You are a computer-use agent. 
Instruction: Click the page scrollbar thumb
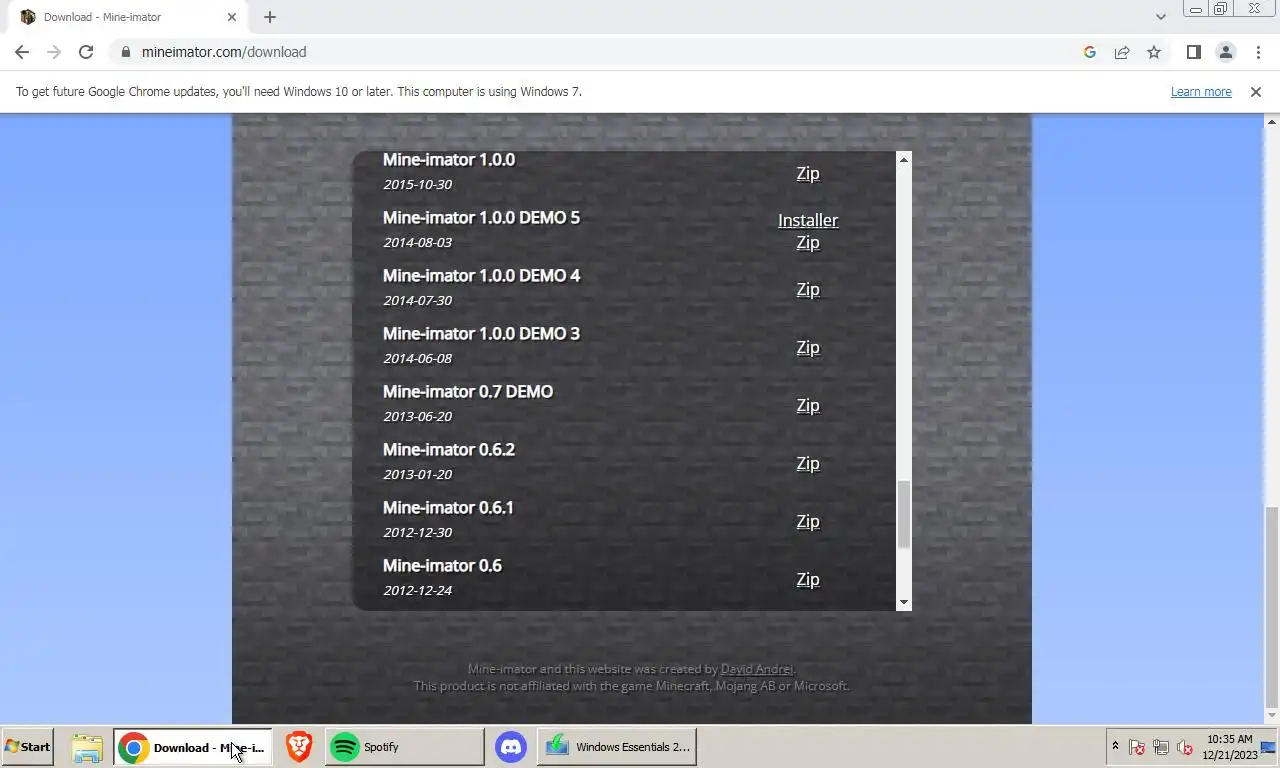tap(1272, 606)
